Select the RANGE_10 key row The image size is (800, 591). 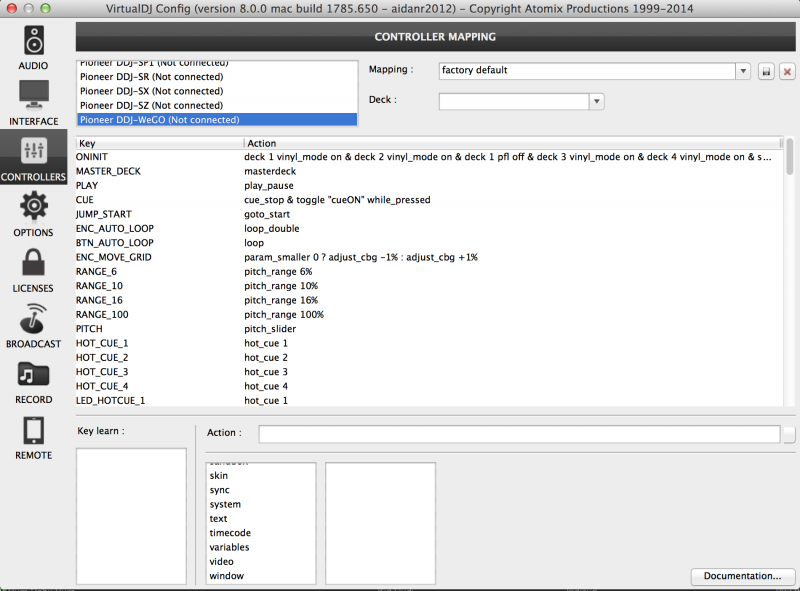[429, 285]
